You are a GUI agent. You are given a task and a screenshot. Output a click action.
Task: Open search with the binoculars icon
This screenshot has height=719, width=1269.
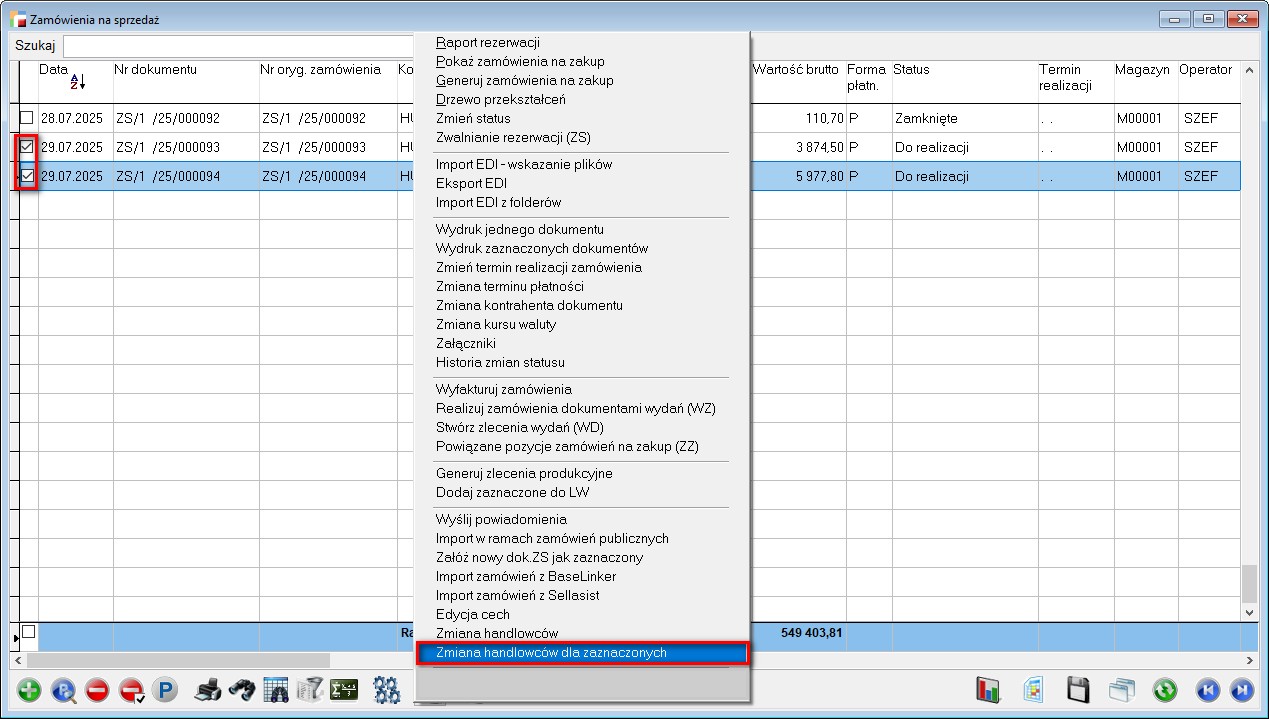coord(241,690)
